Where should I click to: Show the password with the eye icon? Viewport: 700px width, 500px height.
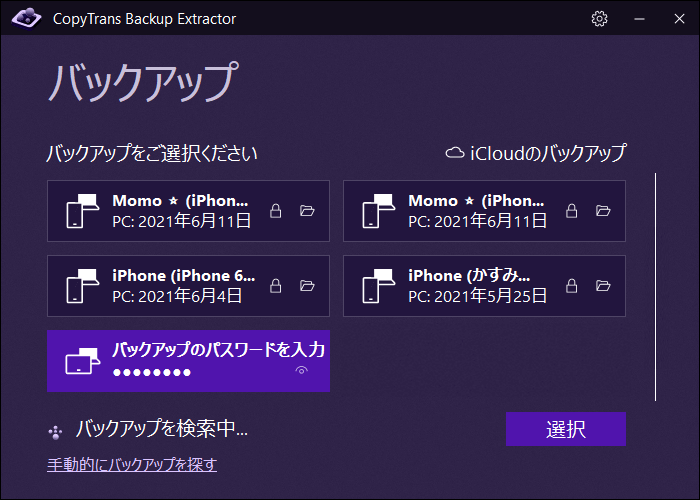(x=302, y=371)
